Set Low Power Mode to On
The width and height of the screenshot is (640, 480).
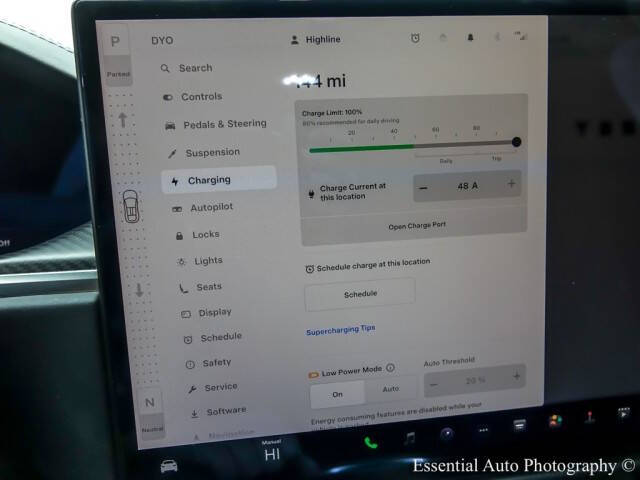(337, 394)
